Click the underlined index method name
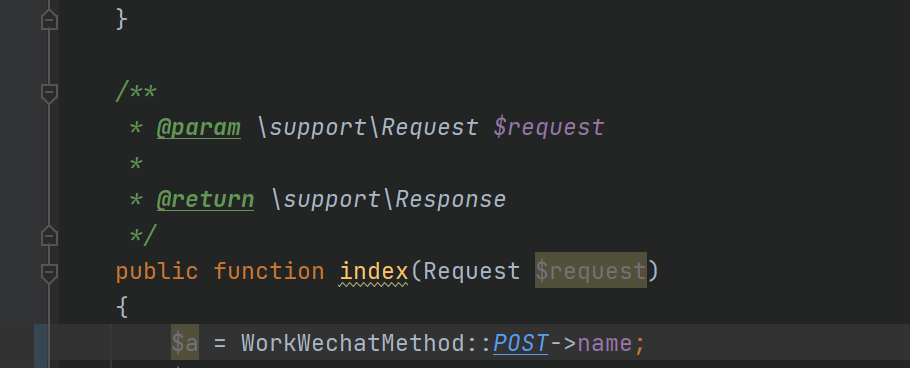The width and height of the screenshot is (910, 368). tap(374, 271)
